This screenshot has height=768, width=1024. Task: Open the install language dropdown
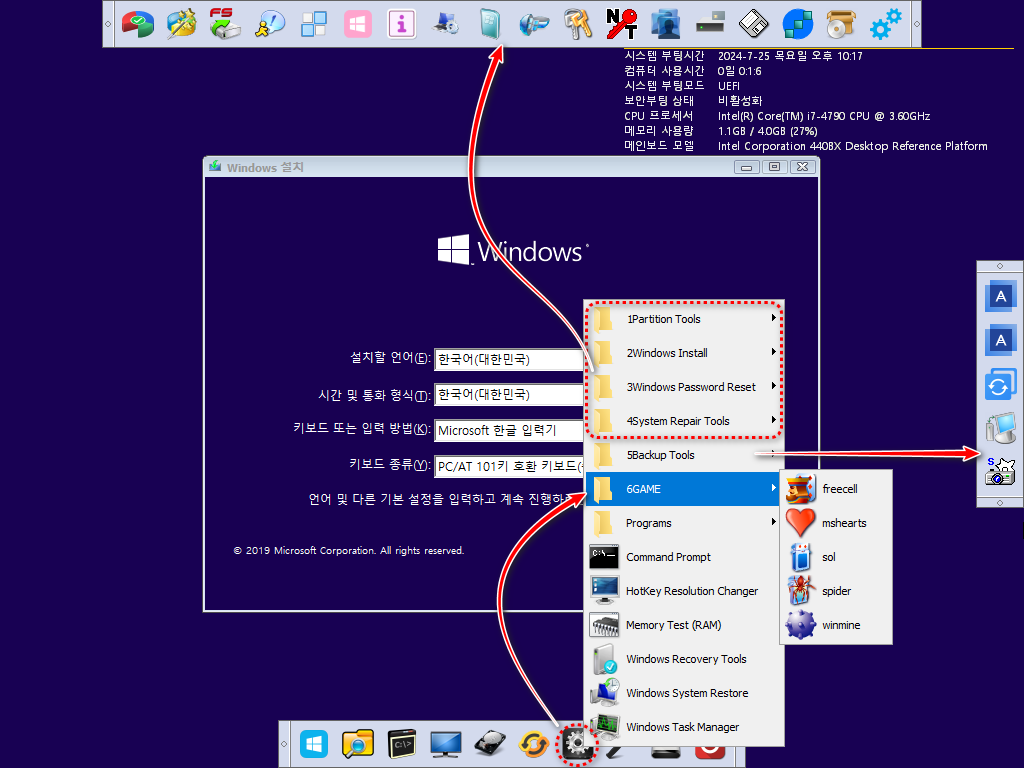(509, 359)
